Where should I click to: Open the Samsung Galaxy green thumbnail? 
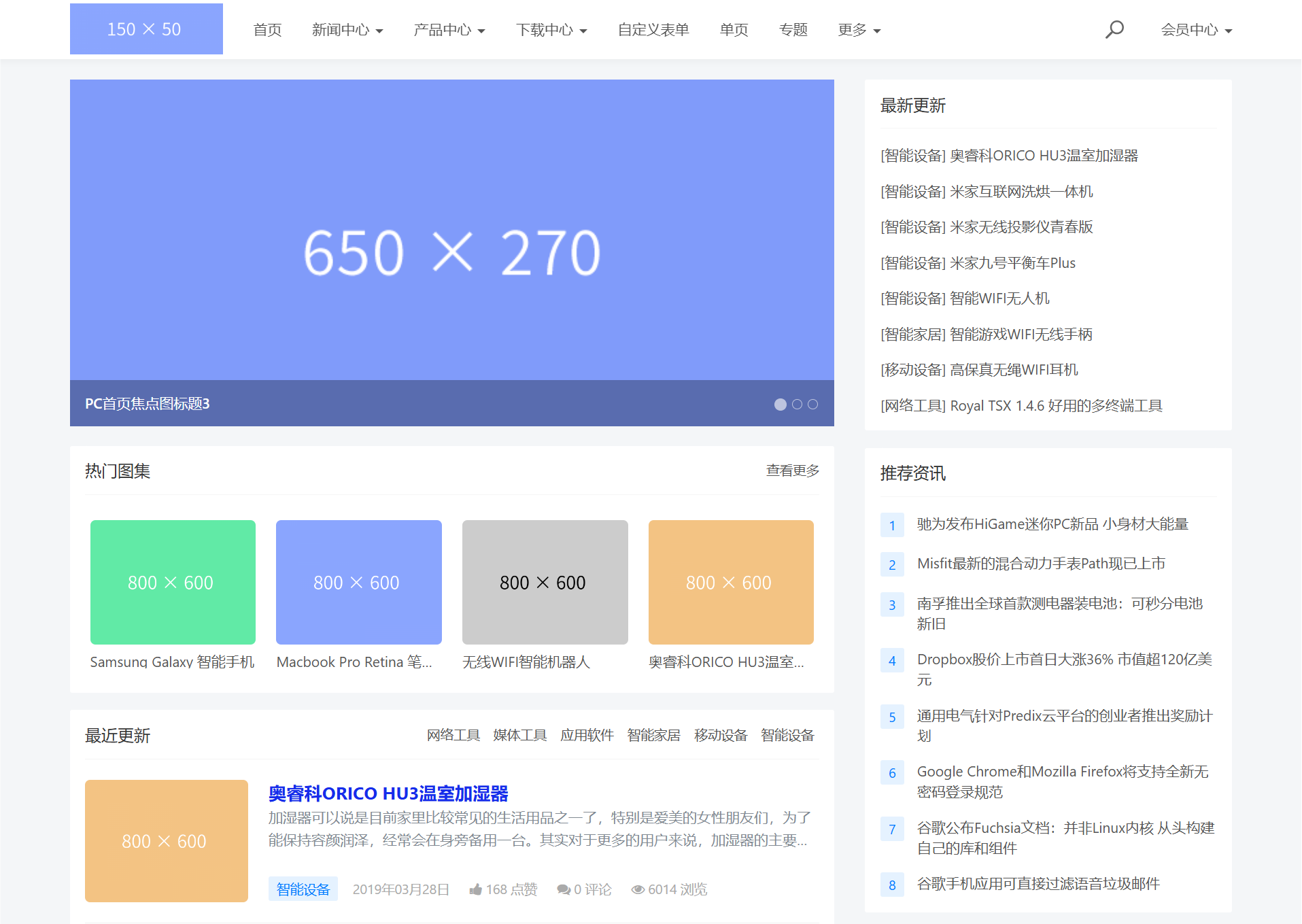click(x=173, y=582)
